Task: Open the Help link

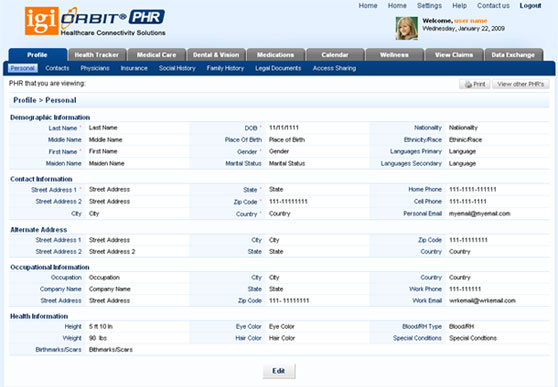Action: 459,6
